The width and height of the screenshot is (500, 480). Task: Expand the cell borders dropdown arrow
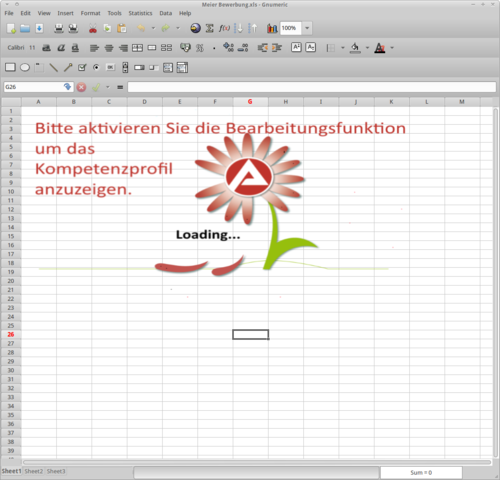click(343, 48)
